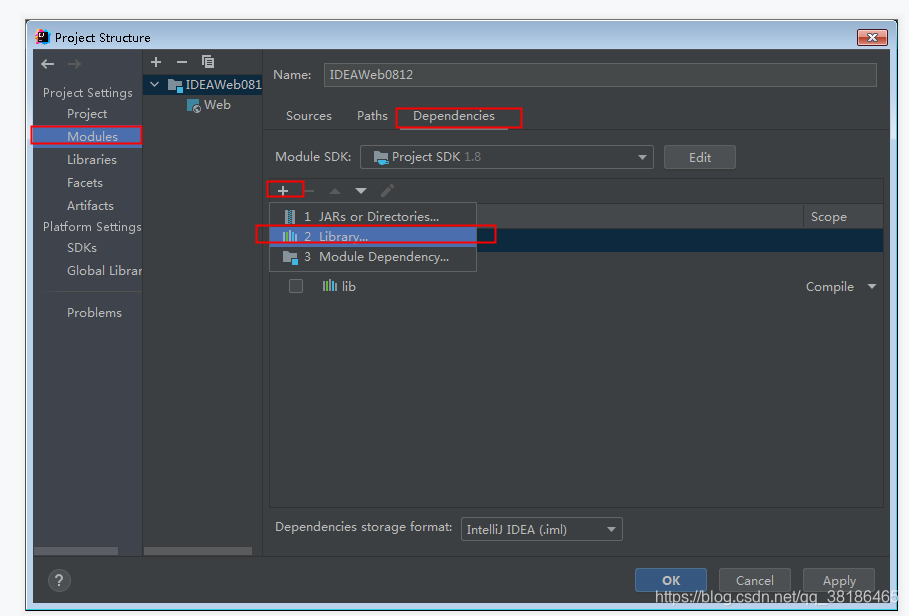Click the Scope column header
This screenshot has width=909, height=616.
pos(828,217)
